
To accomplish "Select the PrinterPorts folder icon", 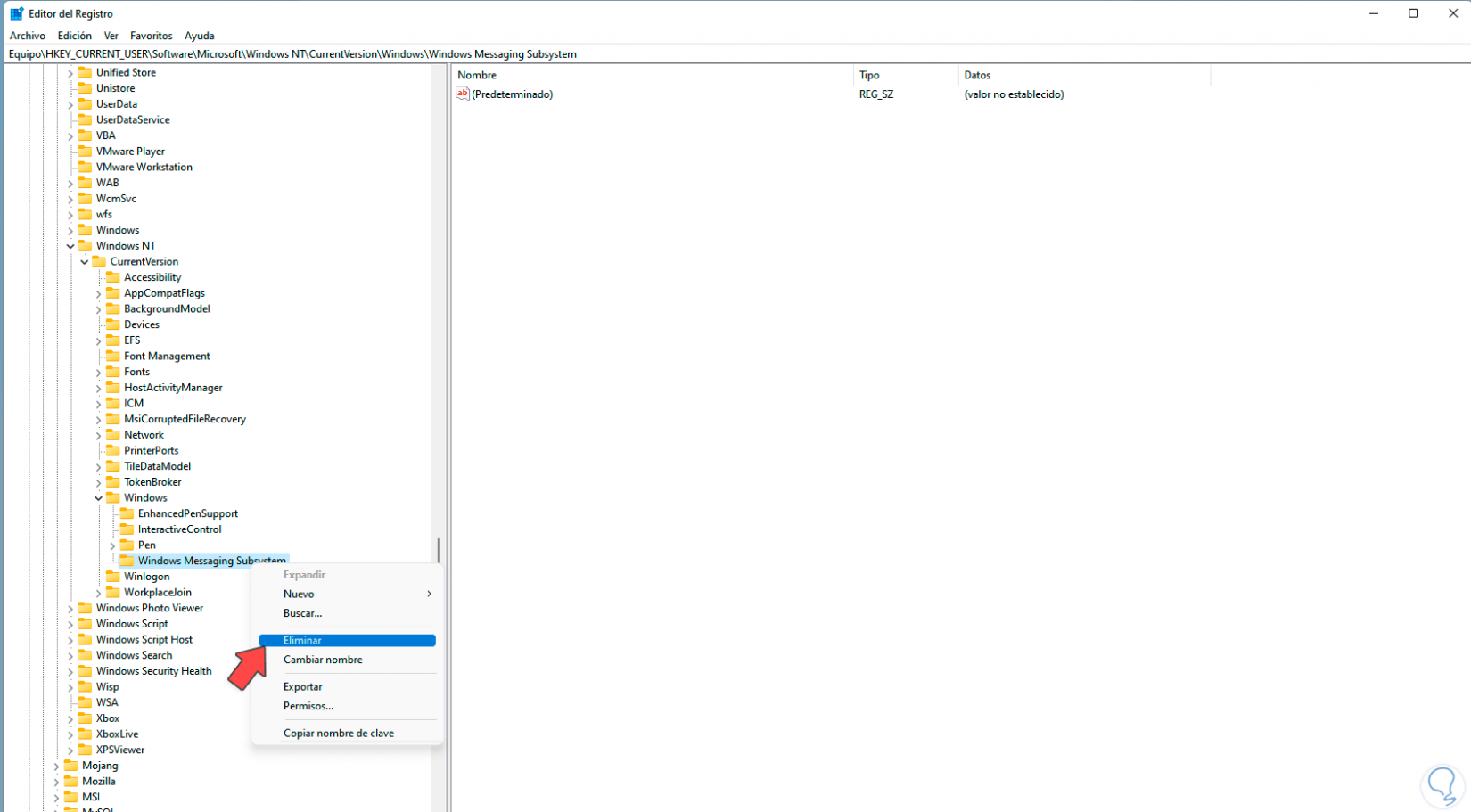I will tap(113, 450).
